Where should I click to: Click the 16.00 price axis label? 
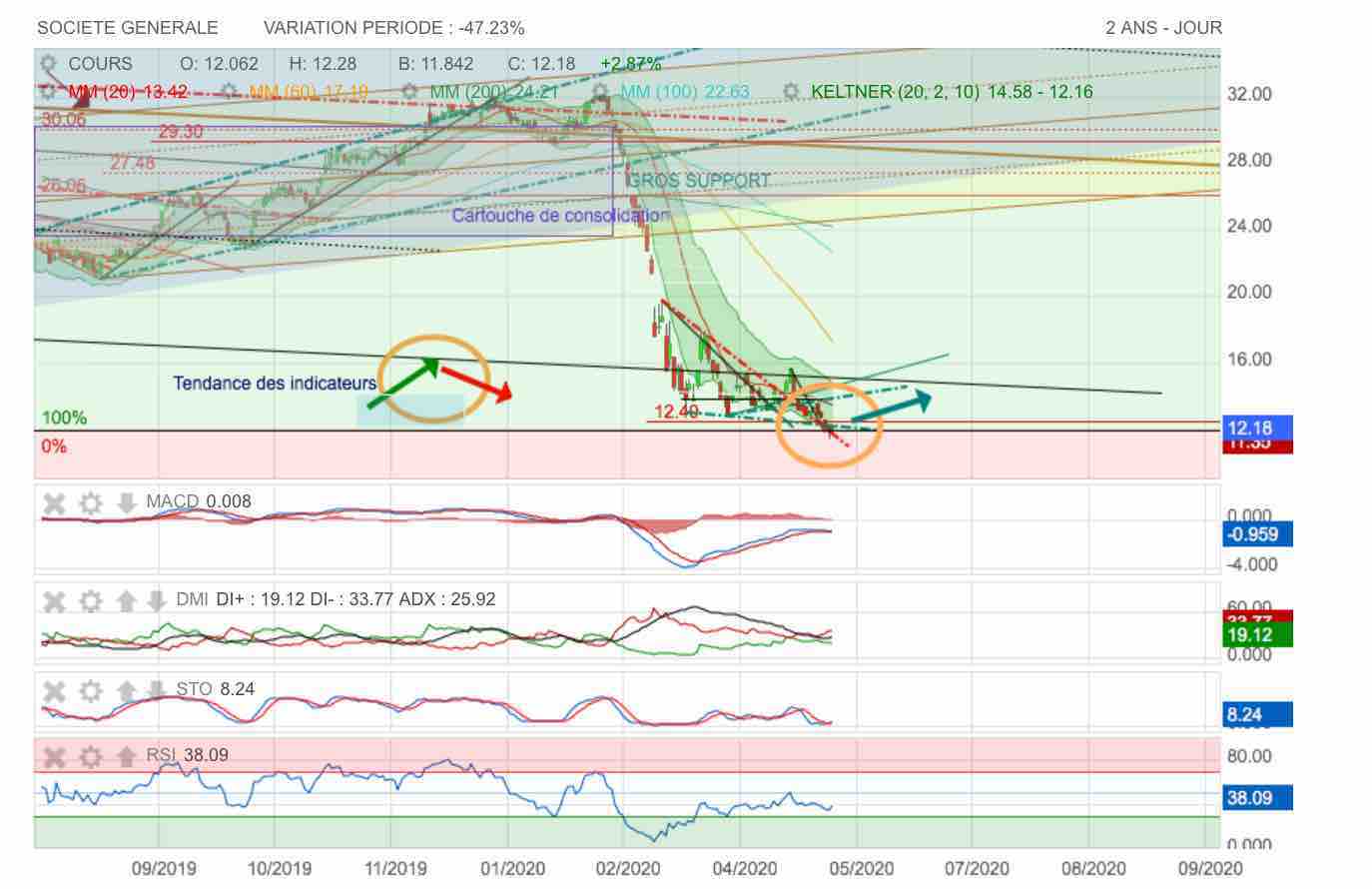(x=1249, y=360)
